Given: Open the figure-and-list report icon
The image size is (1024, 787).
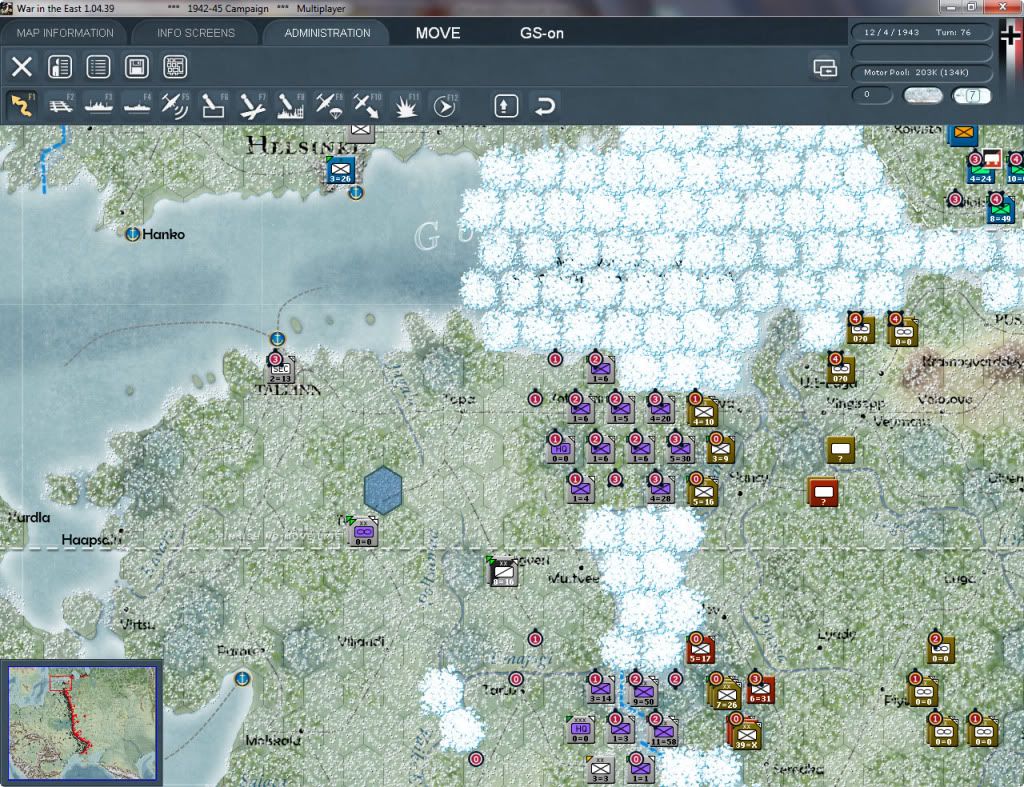Looking at the screenshot, I should point(60,67).
